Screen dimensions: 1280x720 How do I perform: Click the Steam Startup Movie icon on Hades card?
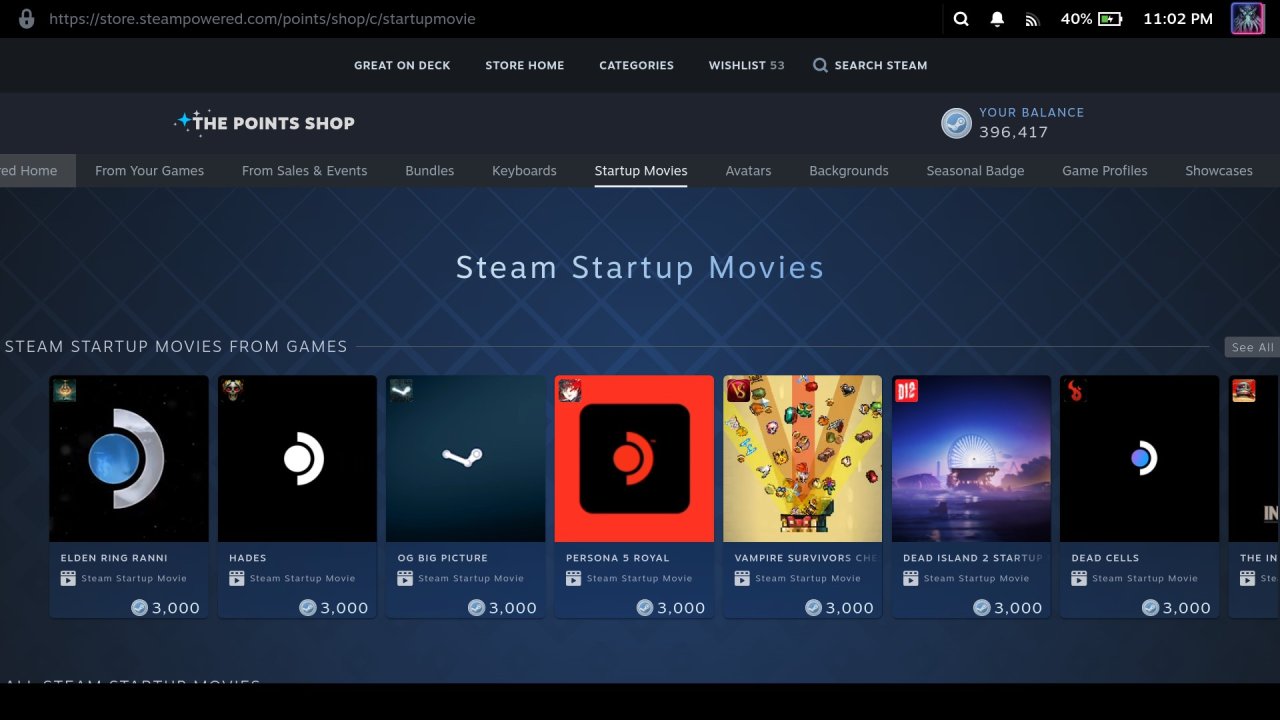click(x=236, y=578)
